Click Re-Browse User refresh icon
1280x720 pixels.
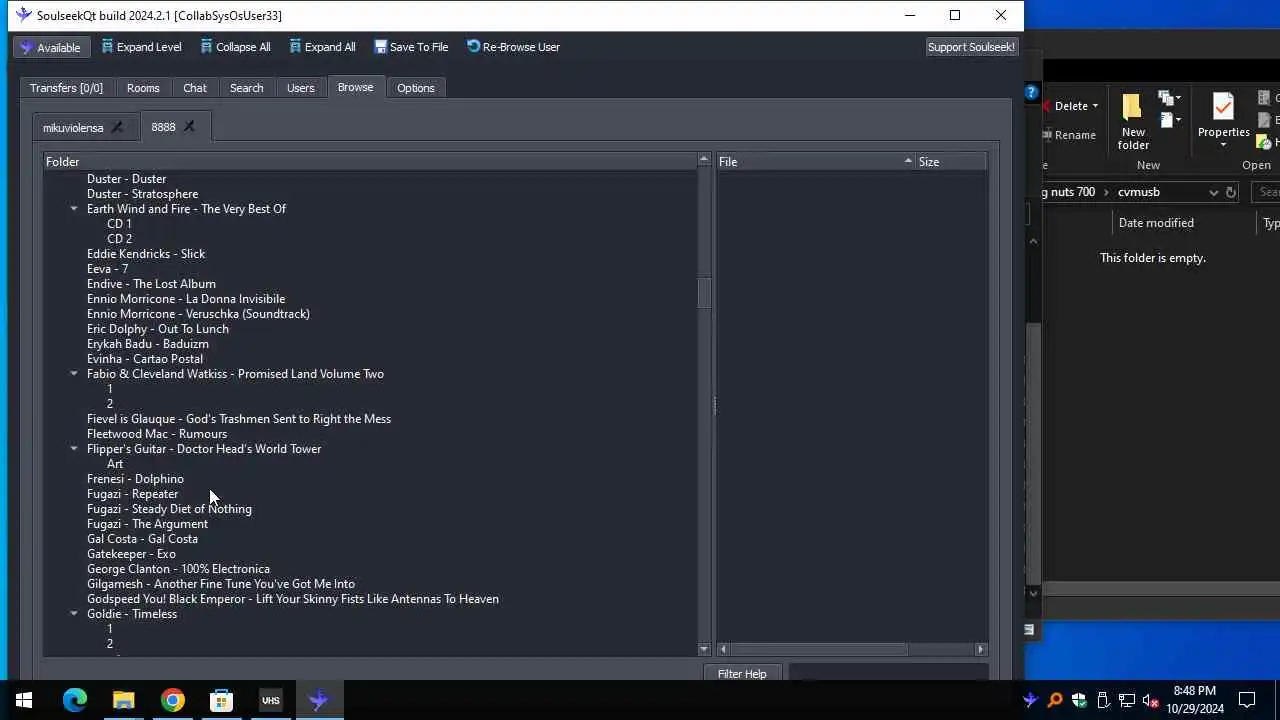(x=474, y=46)
